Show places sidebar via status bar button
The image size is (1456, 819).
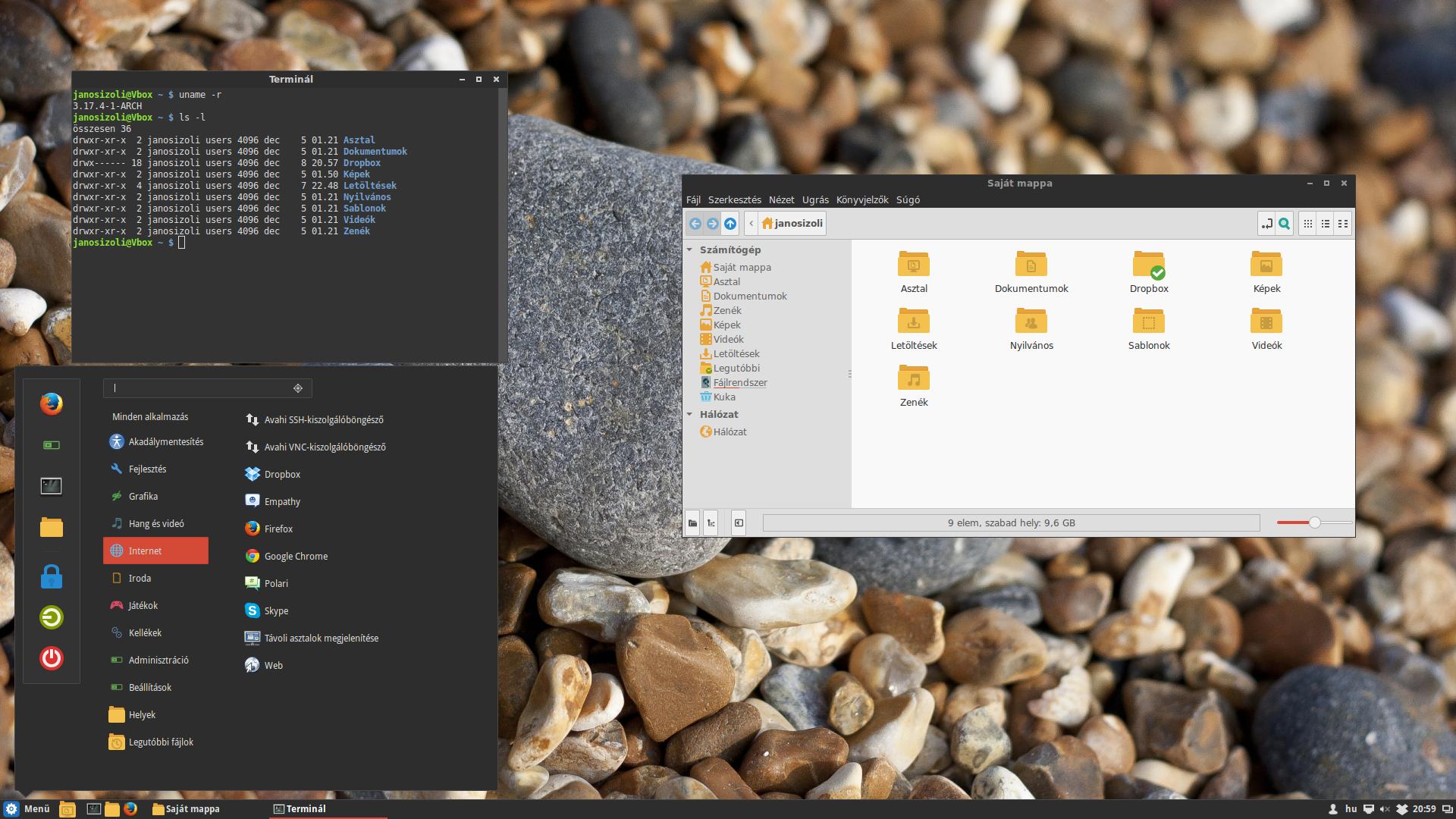(692, 522)
